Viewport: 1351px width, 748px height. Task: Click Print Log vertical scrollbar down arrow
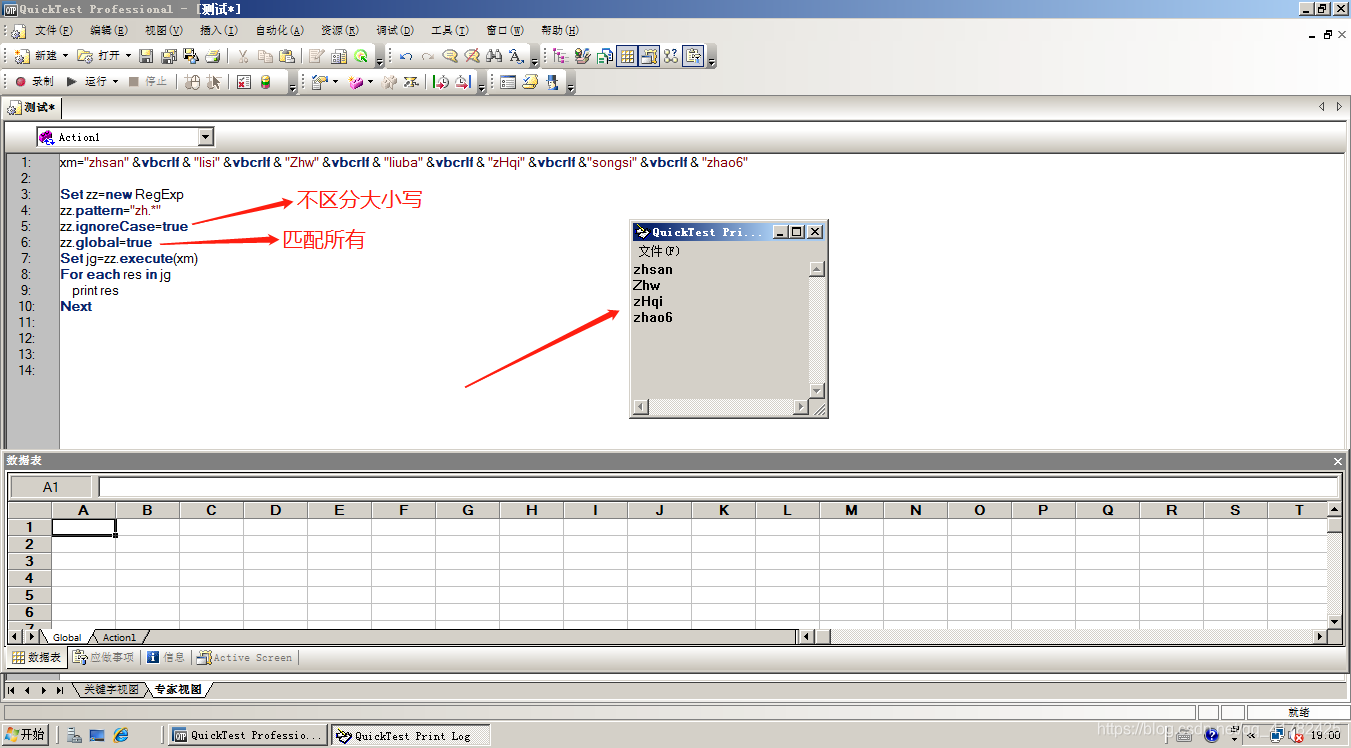tap(816, 391)
